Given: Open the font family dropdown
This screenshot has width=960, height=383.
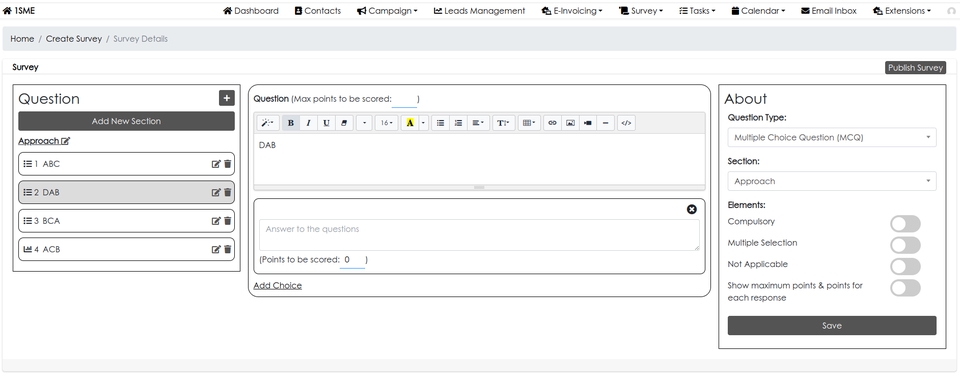Looking at the screenshot, I should (364, 123).
